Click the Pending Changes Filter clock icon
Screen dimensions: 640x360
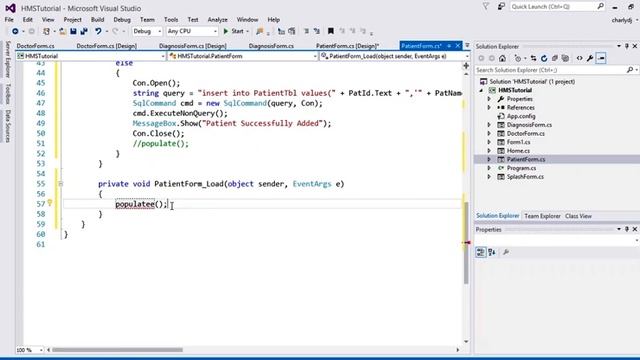coord(518,58)
